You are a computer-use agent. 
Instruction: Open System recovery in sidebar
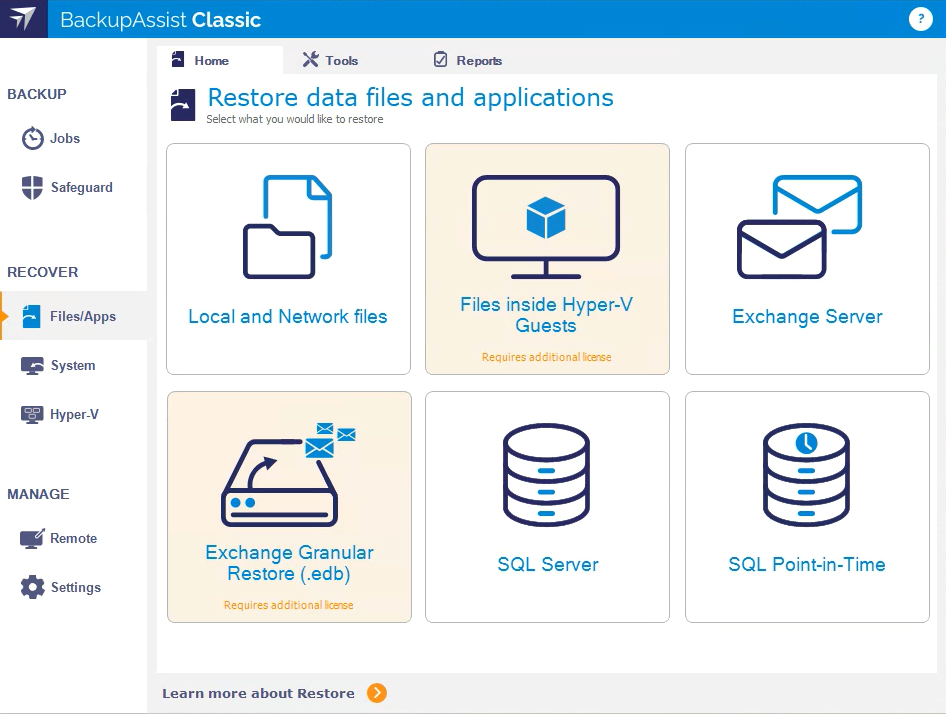(x=72, y=366)
